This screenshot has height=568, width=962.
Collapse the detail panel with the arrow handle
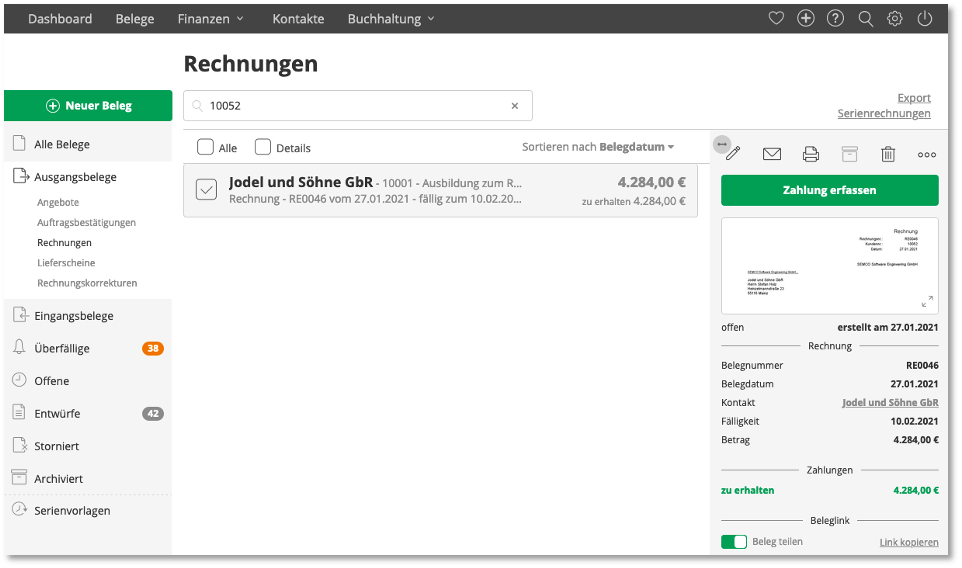coord(722,144)
